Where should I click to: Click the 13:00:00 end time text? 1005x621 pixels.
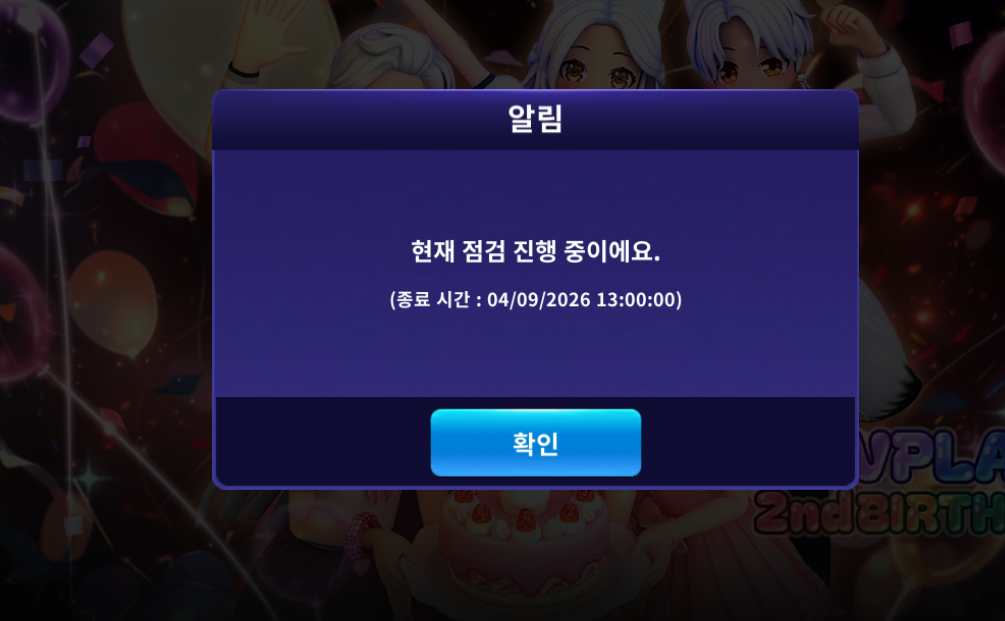tap(636, 299)
